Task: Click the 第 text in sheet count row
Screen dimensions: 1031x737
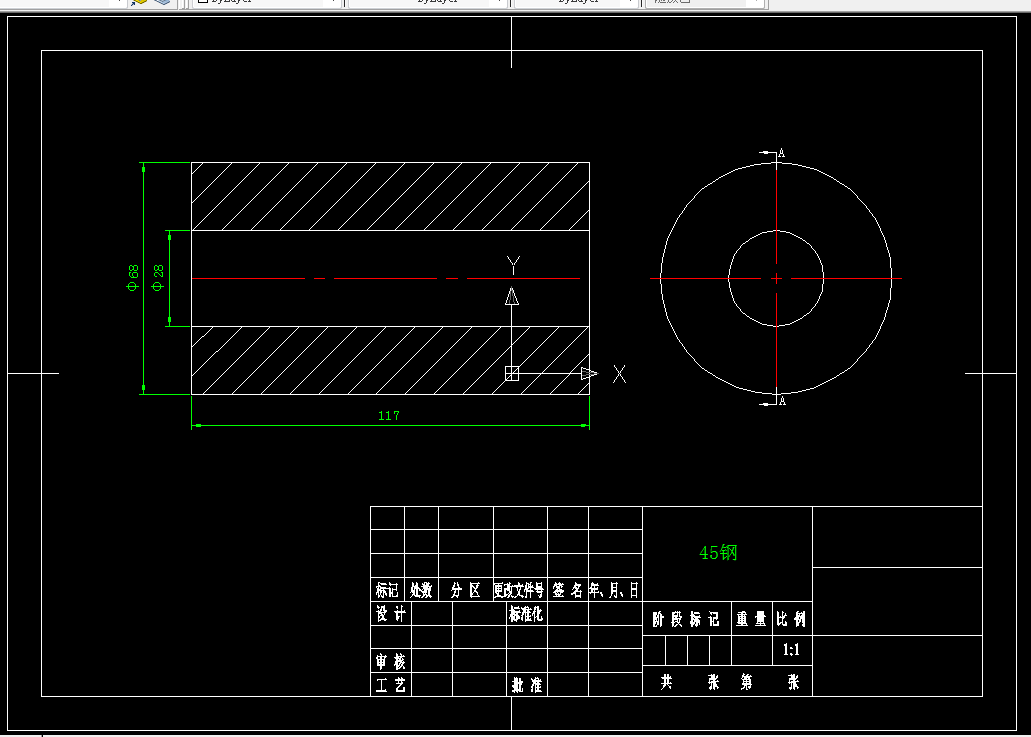Action: click(x=747, y=682)
